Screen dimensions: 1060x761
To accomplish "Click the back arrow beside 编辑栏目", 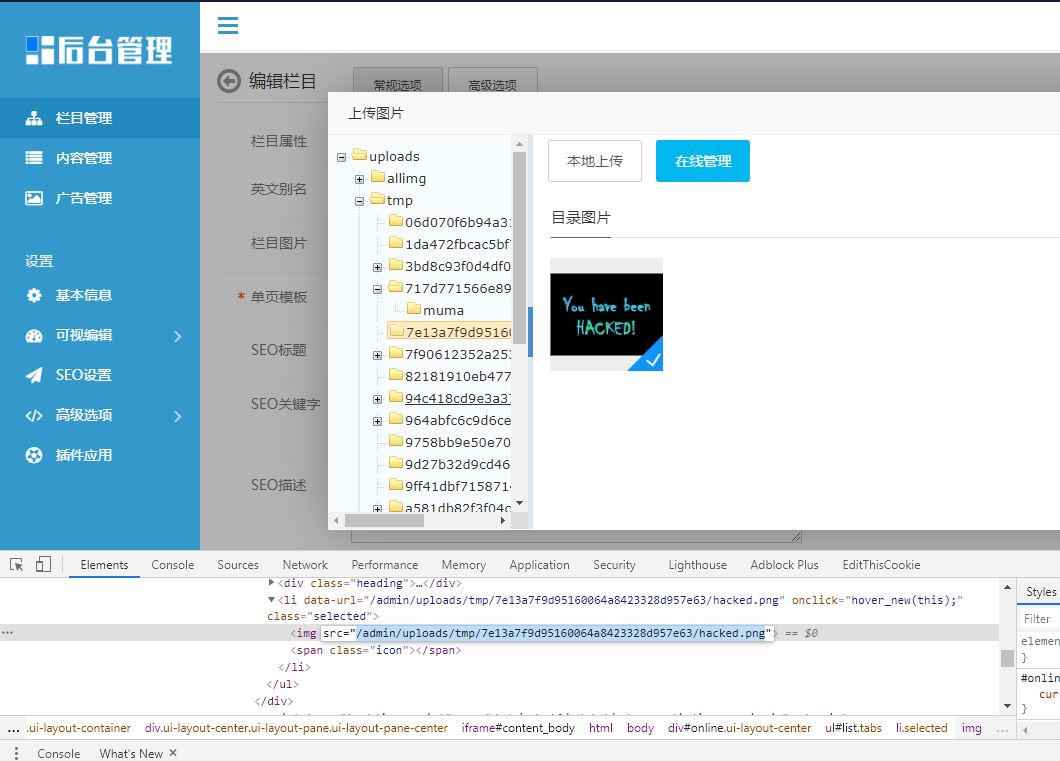I will pos(228,81).
